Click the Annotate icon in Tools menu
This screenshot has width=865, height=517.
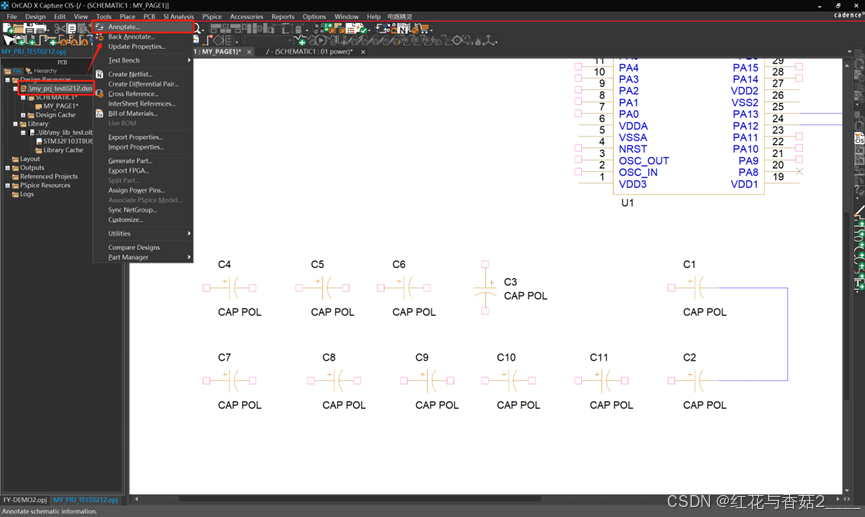click(x=99, y=26)
